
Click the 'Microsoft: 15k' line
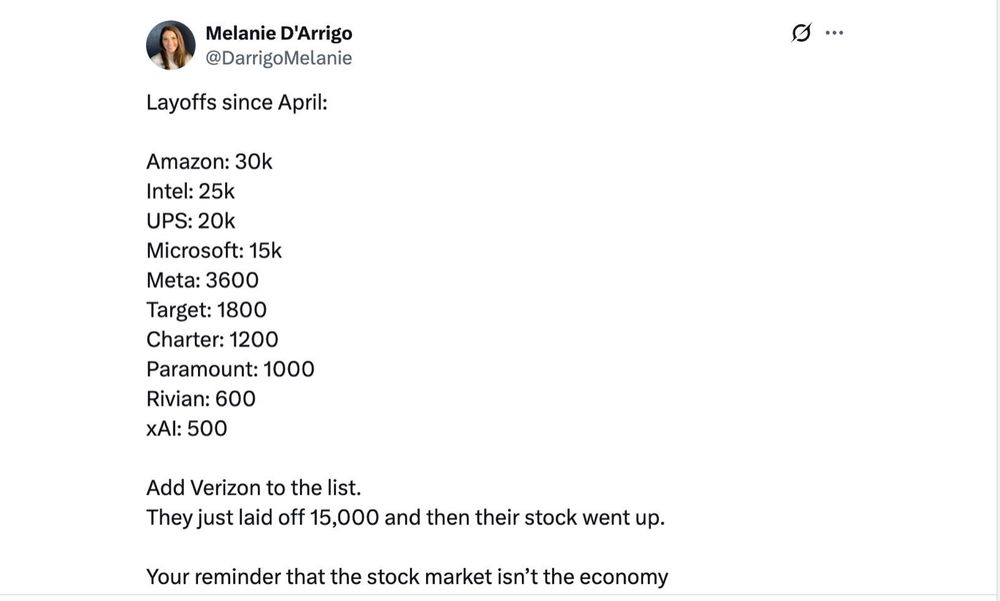[214, 251]
